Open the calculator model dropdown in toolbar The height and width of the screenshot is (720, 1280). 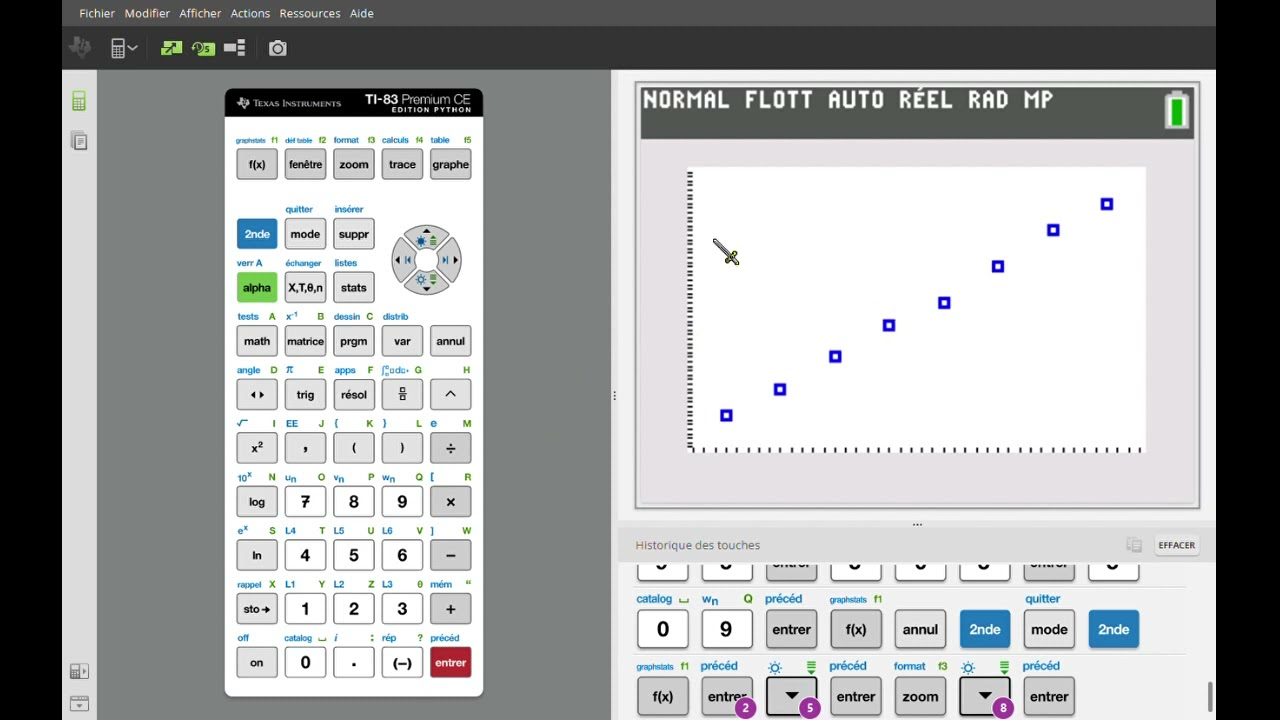[124, 48]
